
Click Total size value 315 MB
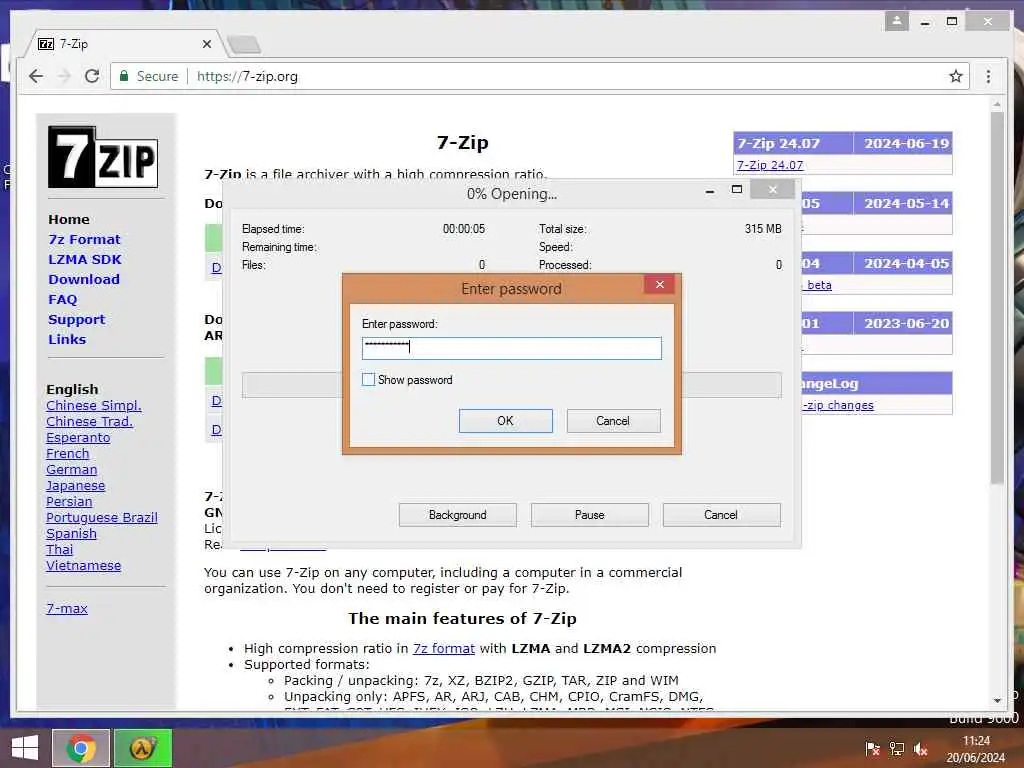pos(763,229)
